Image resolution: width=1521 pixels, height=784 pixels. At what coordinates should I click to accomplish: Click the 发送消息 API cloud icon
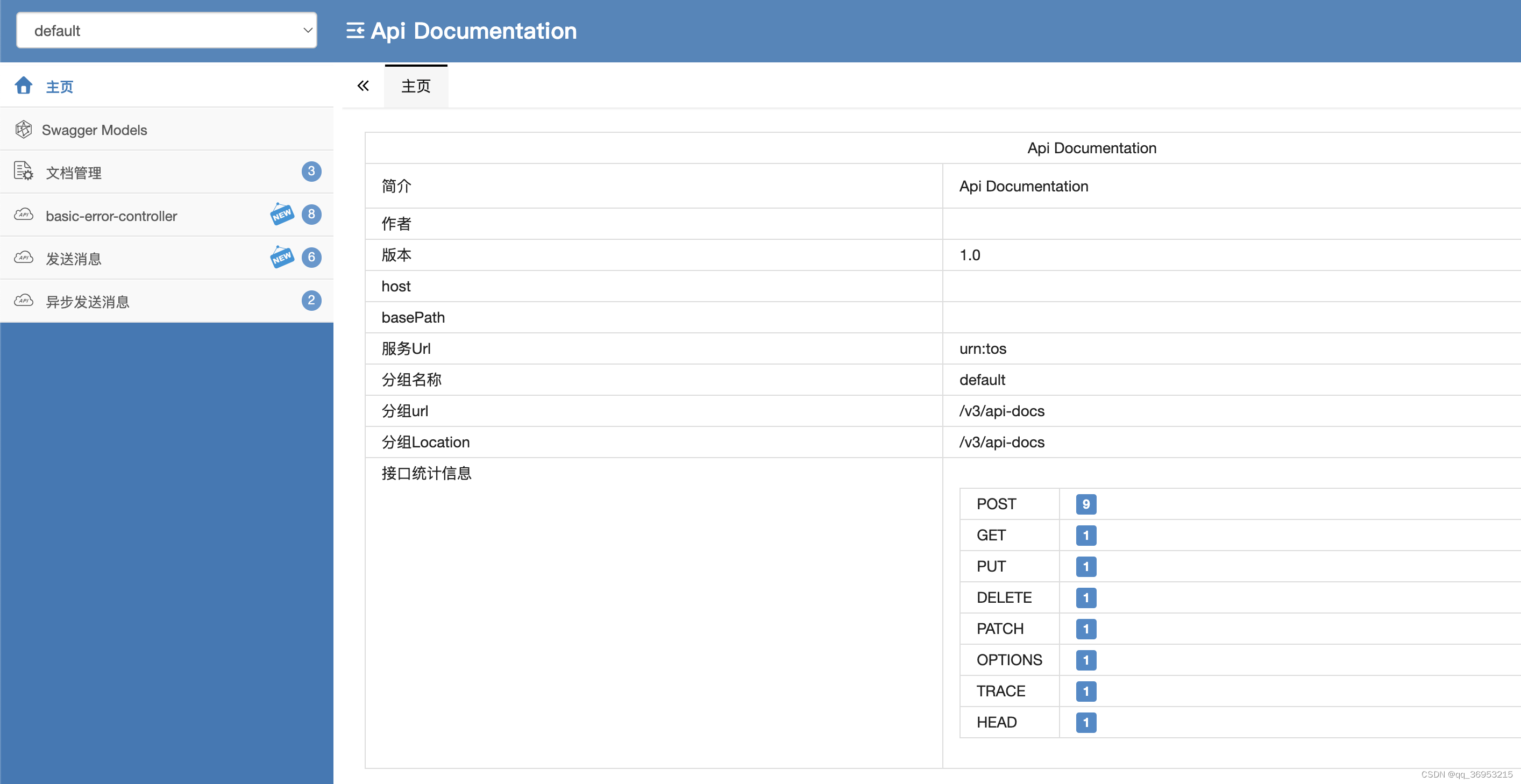coord(24,258)
